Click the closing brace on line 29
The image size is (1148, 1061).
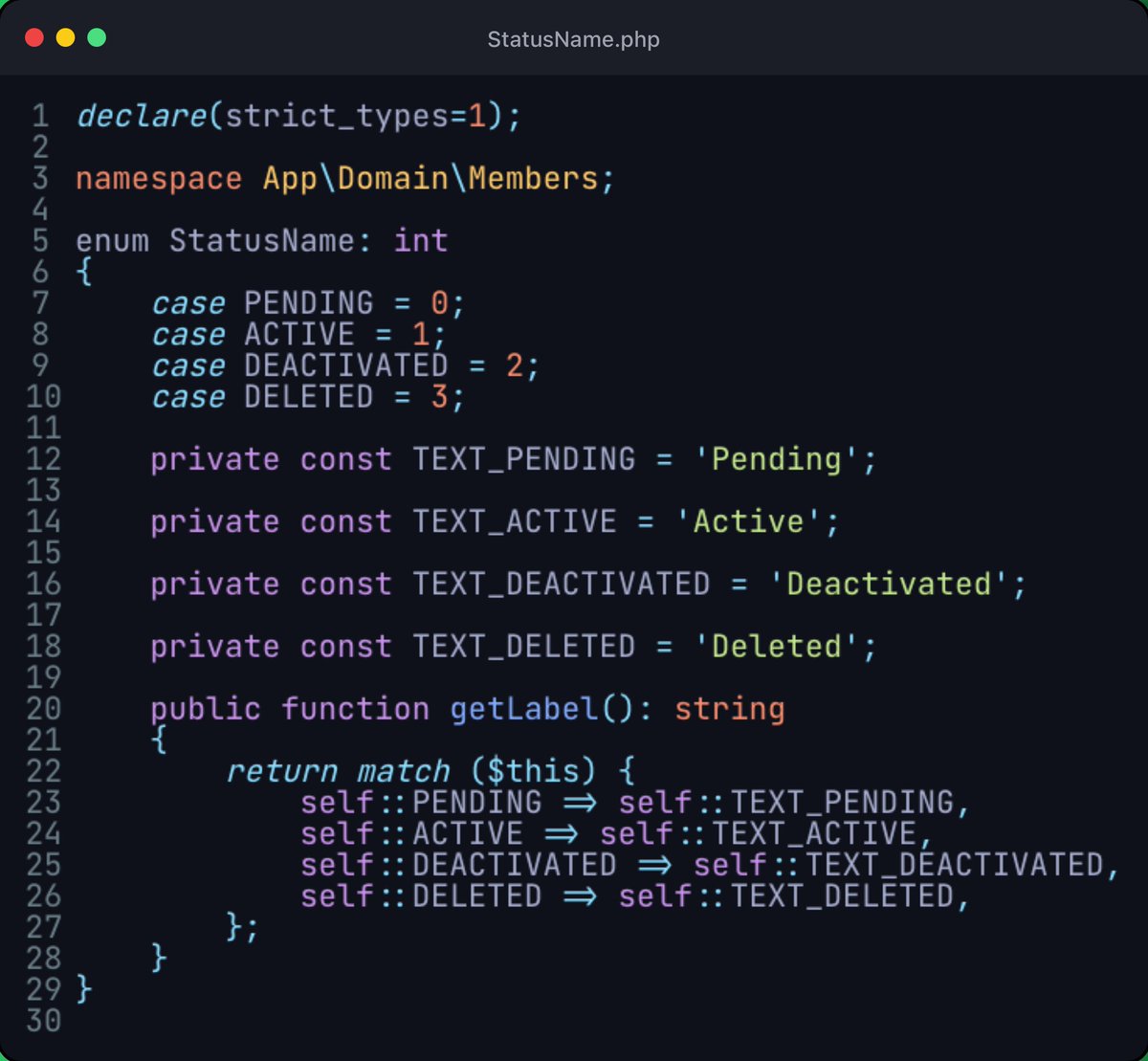coord(84,988)
